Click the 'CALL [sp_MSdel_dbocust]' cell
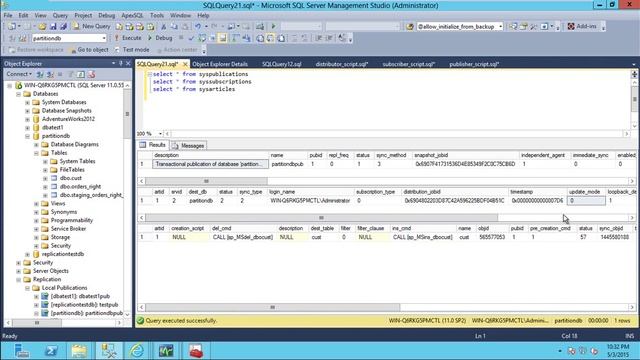Viewport: 640px width, 360px height. 242,237
